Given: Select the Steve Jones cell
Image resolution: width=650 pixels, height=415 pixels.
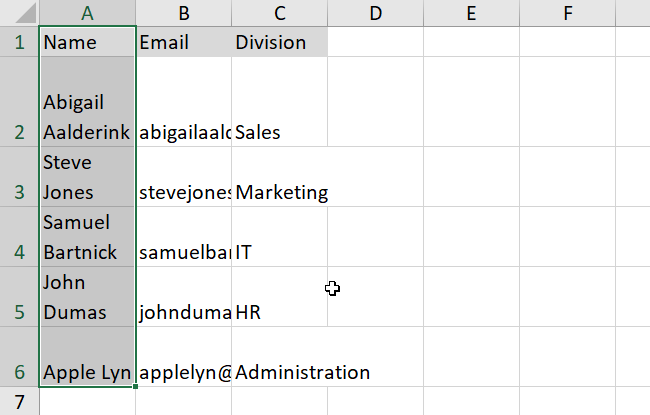Looking at the screenshot, I should 87,177.
